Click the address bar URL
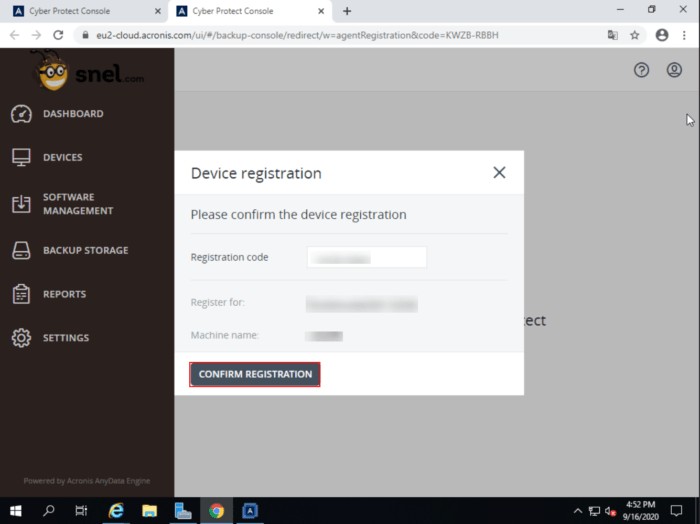Image resolution: width=700 pixels, height=524 pixels. point(297,35)
